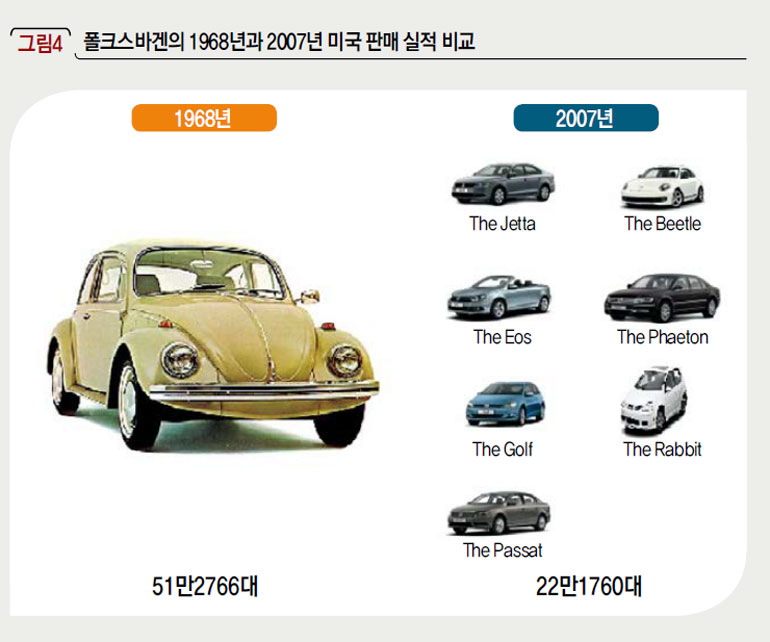Click the sales figure "22만1760대"

click(x=589, y=586)
